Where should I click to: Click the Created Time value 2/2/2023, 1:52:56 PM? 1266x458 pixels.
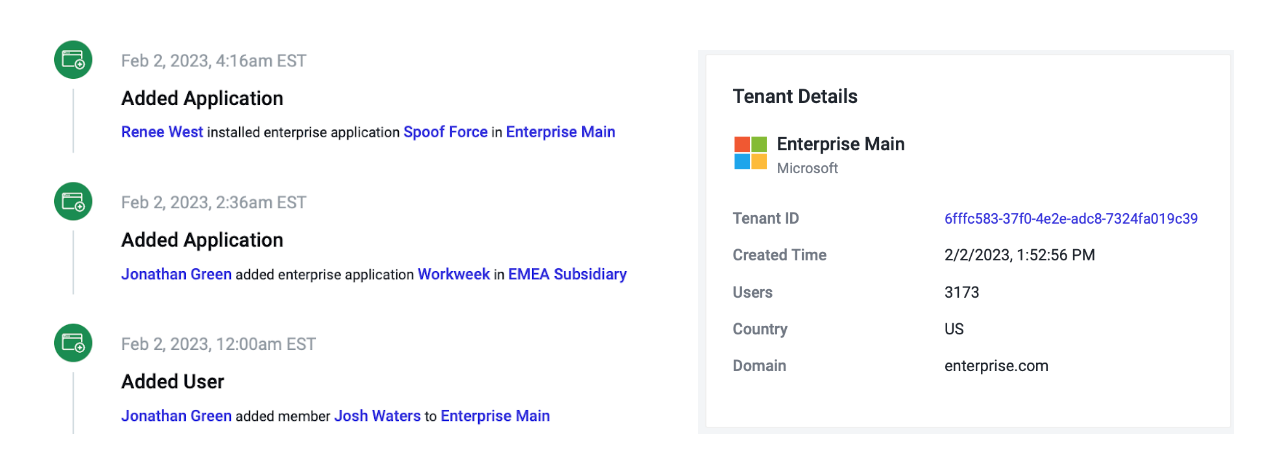click(1020, 256)
